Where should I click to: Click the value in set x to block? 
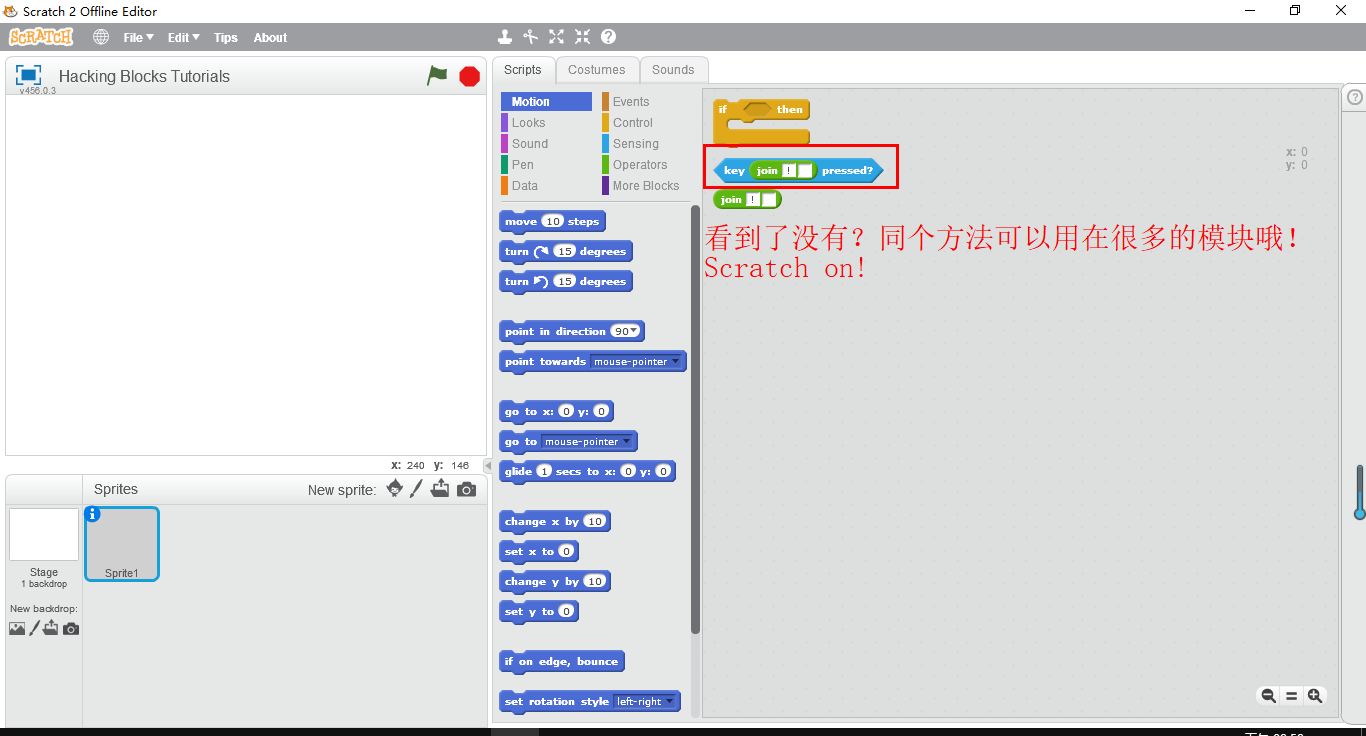[x=566, y=551]
